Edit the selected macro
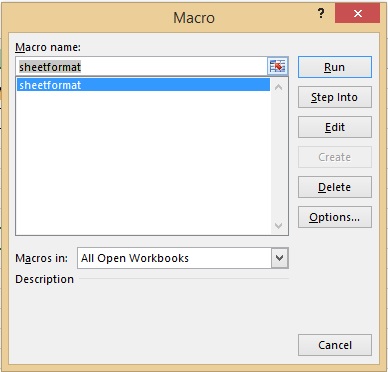388x372 pixels. coord(335,127)
